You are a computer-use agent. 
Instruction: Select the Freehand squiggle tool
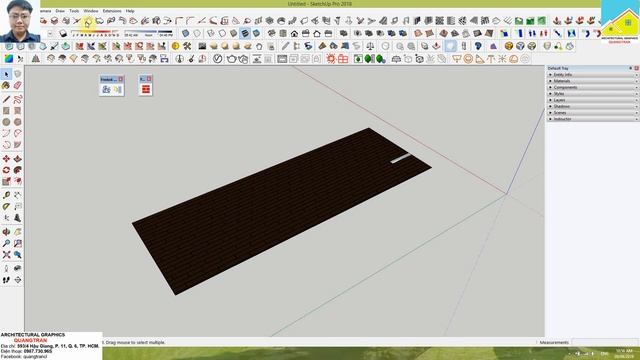coord(18,99)
